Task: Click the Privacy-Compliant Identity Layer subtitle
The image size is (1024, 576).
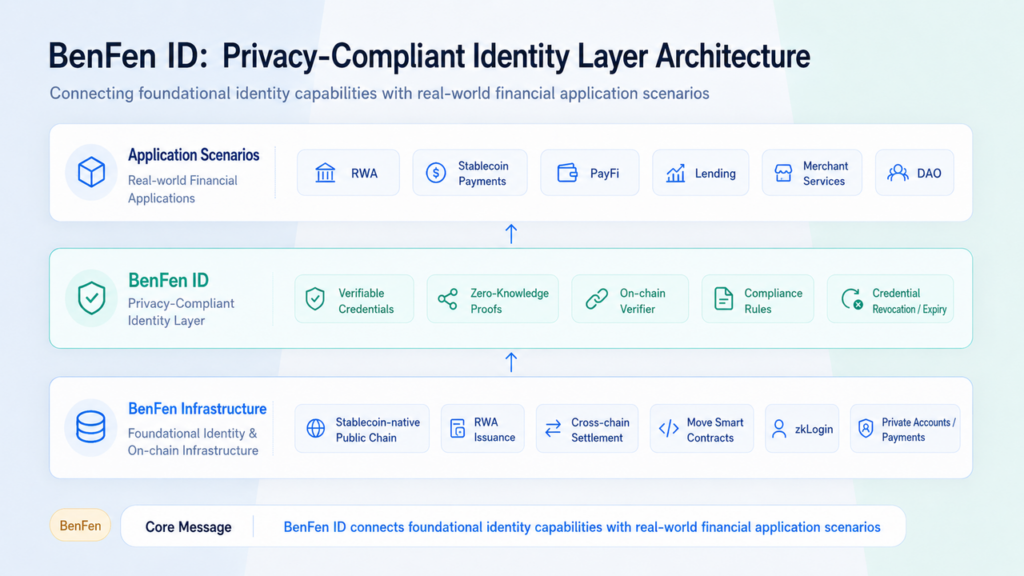Action: (181, 312)
